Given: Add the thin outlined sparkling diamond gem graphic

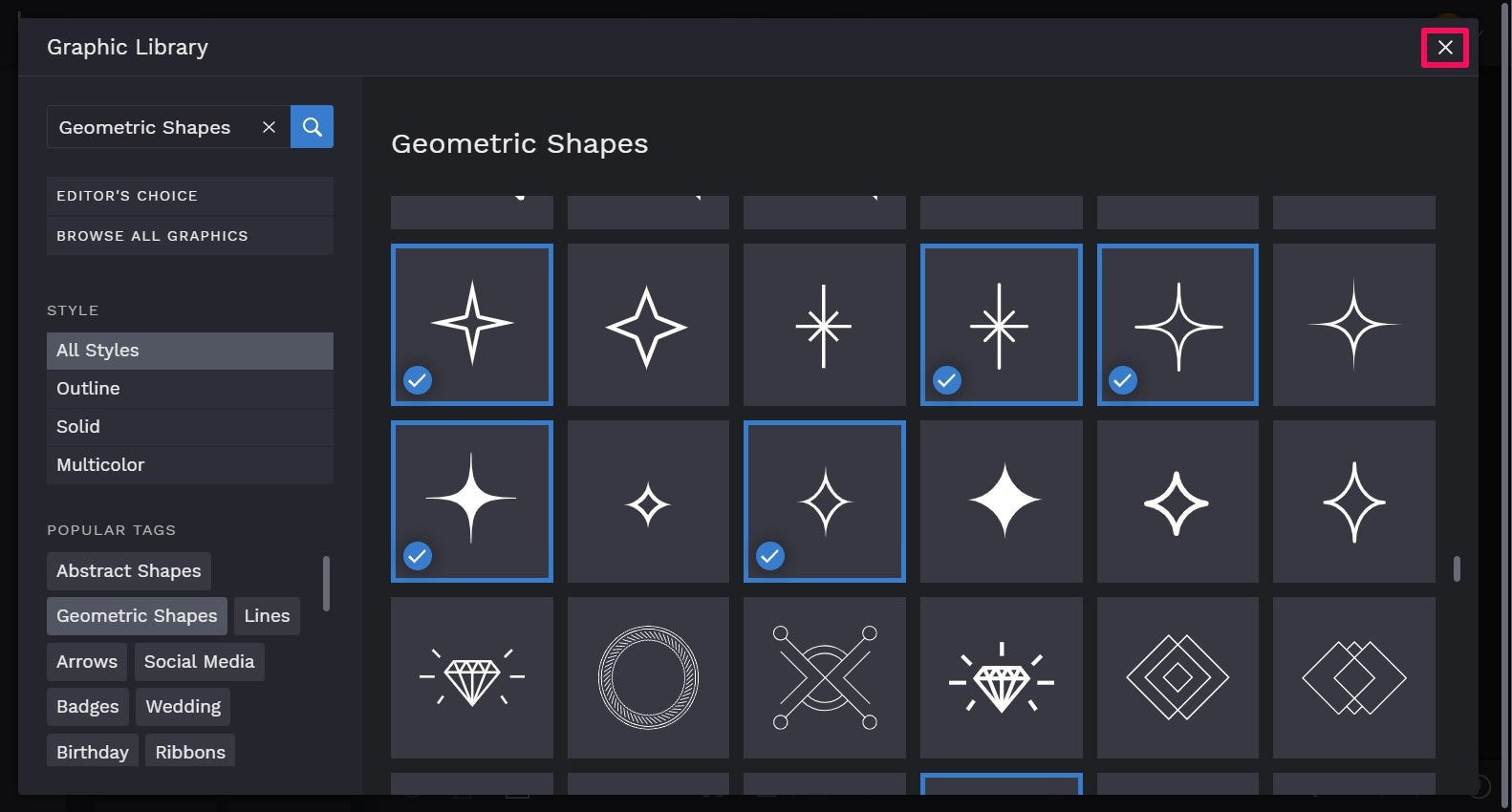Looking at the screenshot, I should tap(472, 677).
